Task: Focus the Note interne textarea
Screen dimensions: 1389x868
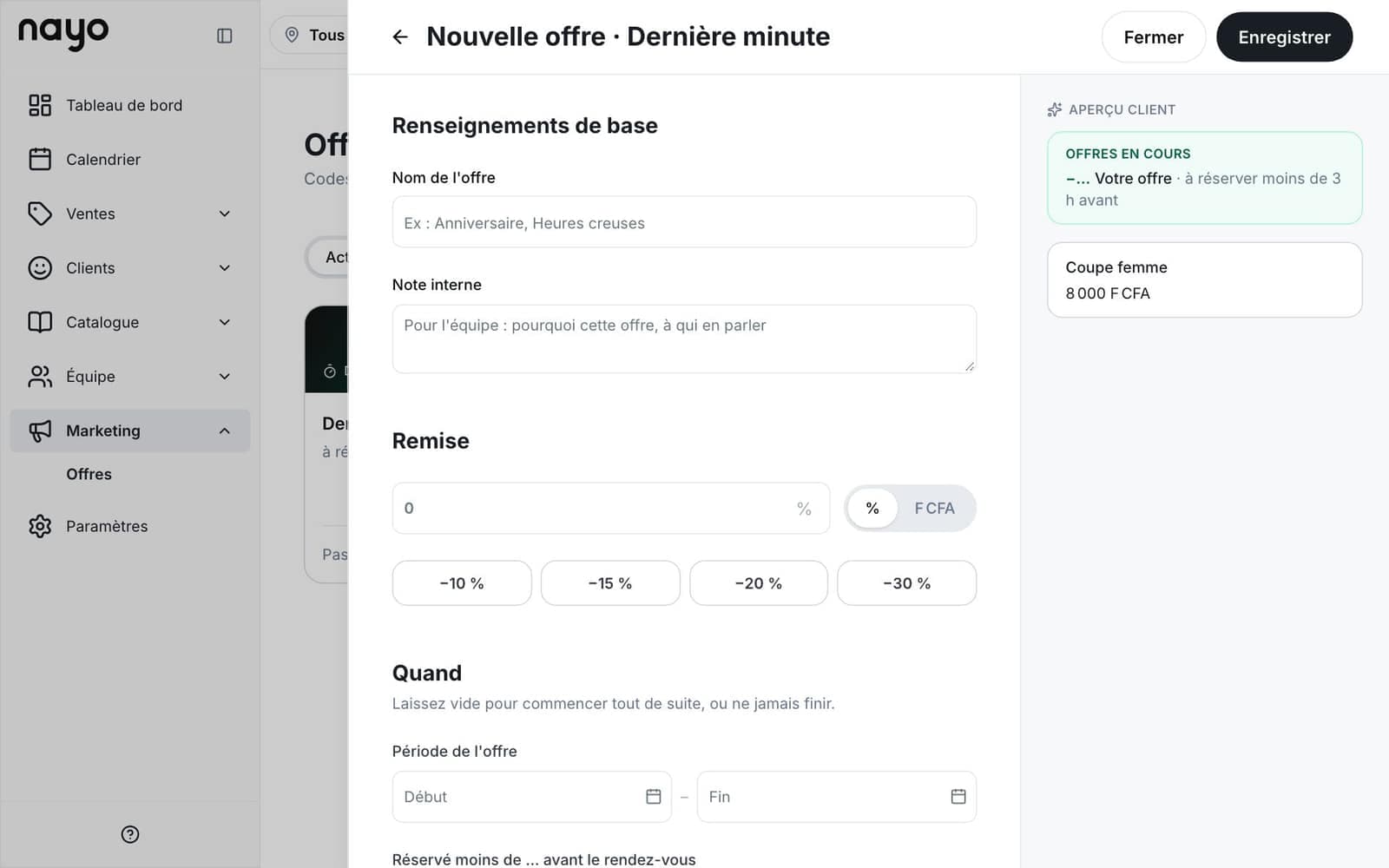Action: [684, 339]
